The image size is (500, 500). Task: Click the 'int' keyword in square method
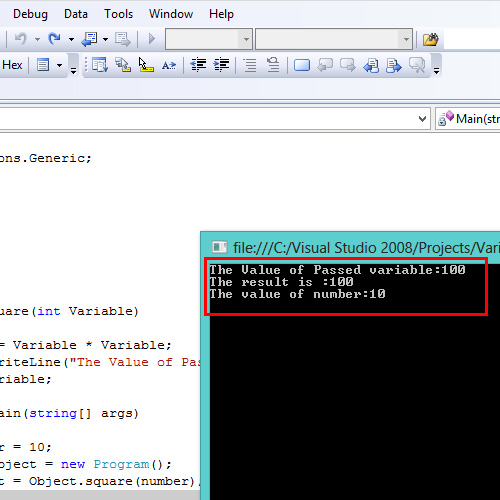(x=49, y=311)
